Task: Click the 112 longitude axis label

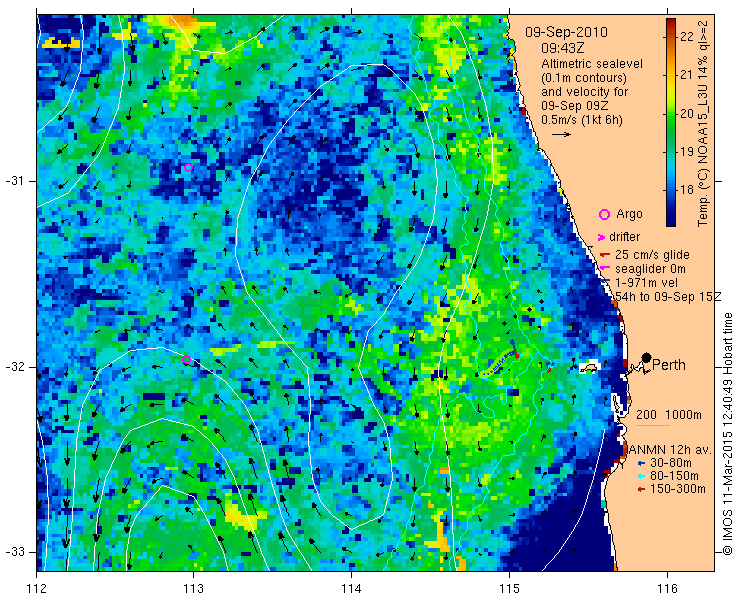Action: tap(36, 589)
